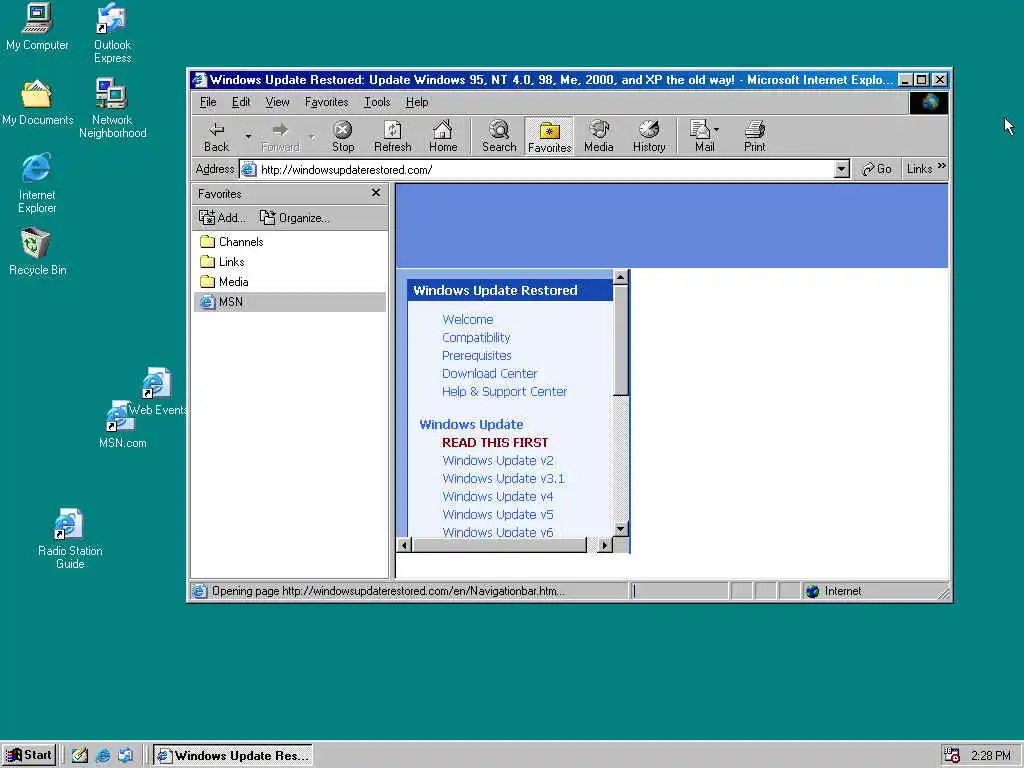Open Windows Update v2 link
1024x768 pixels.
coord(498,460)
